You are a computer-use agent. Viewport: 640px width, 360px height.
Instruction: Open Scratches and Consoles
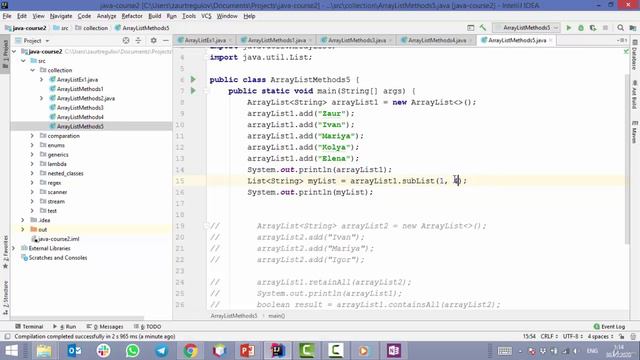pyautogui.click(x=58, y=258)
